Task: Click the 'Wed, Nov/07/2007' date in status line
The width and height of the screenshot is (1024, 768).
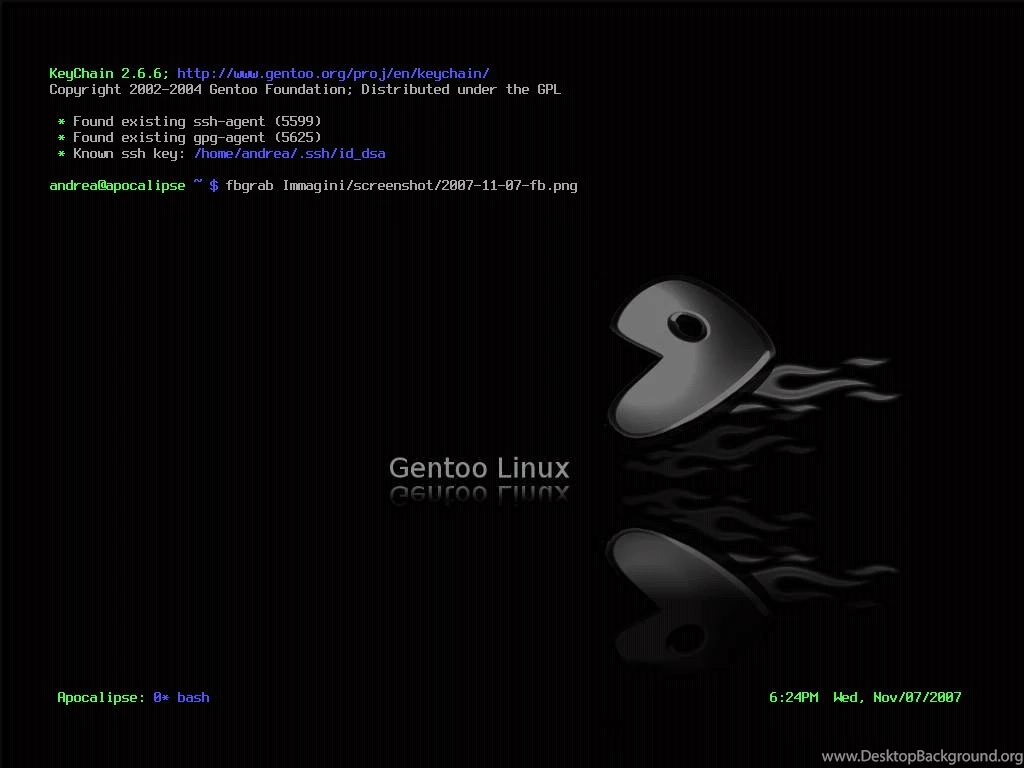Action: pyautogui.click(x=897, y=697)
